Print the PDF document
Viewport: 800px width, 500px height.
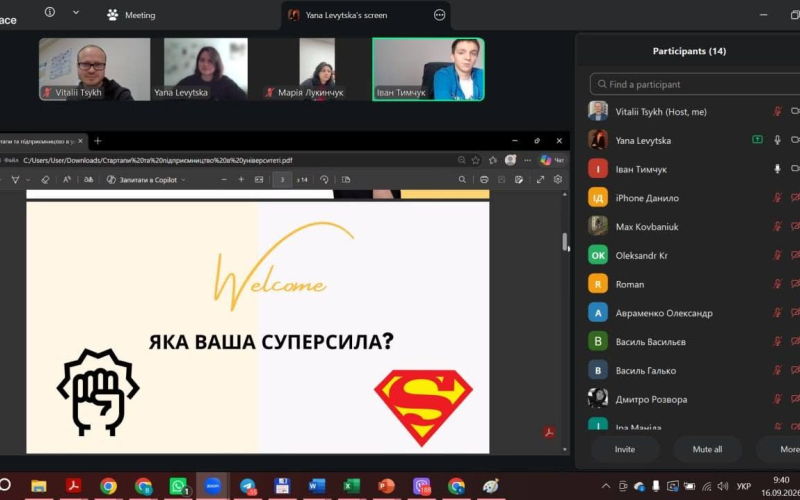click(484, 180)
